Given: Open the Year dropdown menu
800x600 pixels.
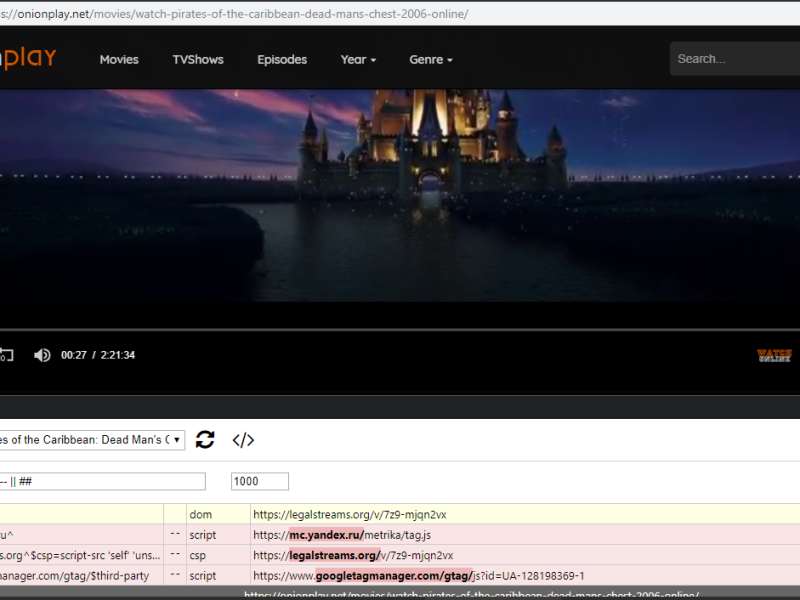Looking at the screenshot, I should 358,60.
